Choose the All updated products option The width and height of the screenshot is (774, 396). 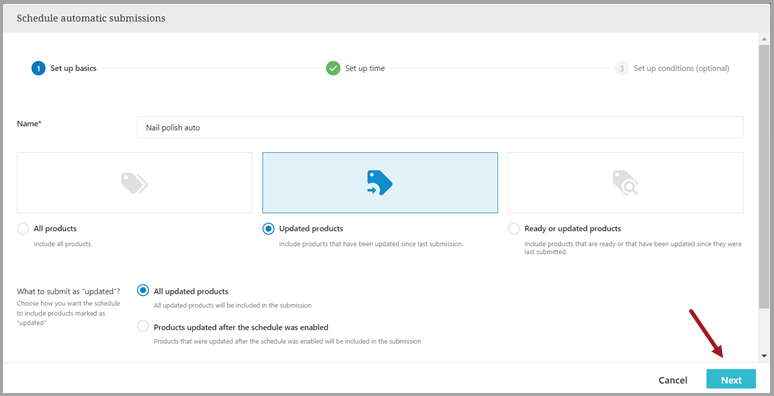point(143,290)
